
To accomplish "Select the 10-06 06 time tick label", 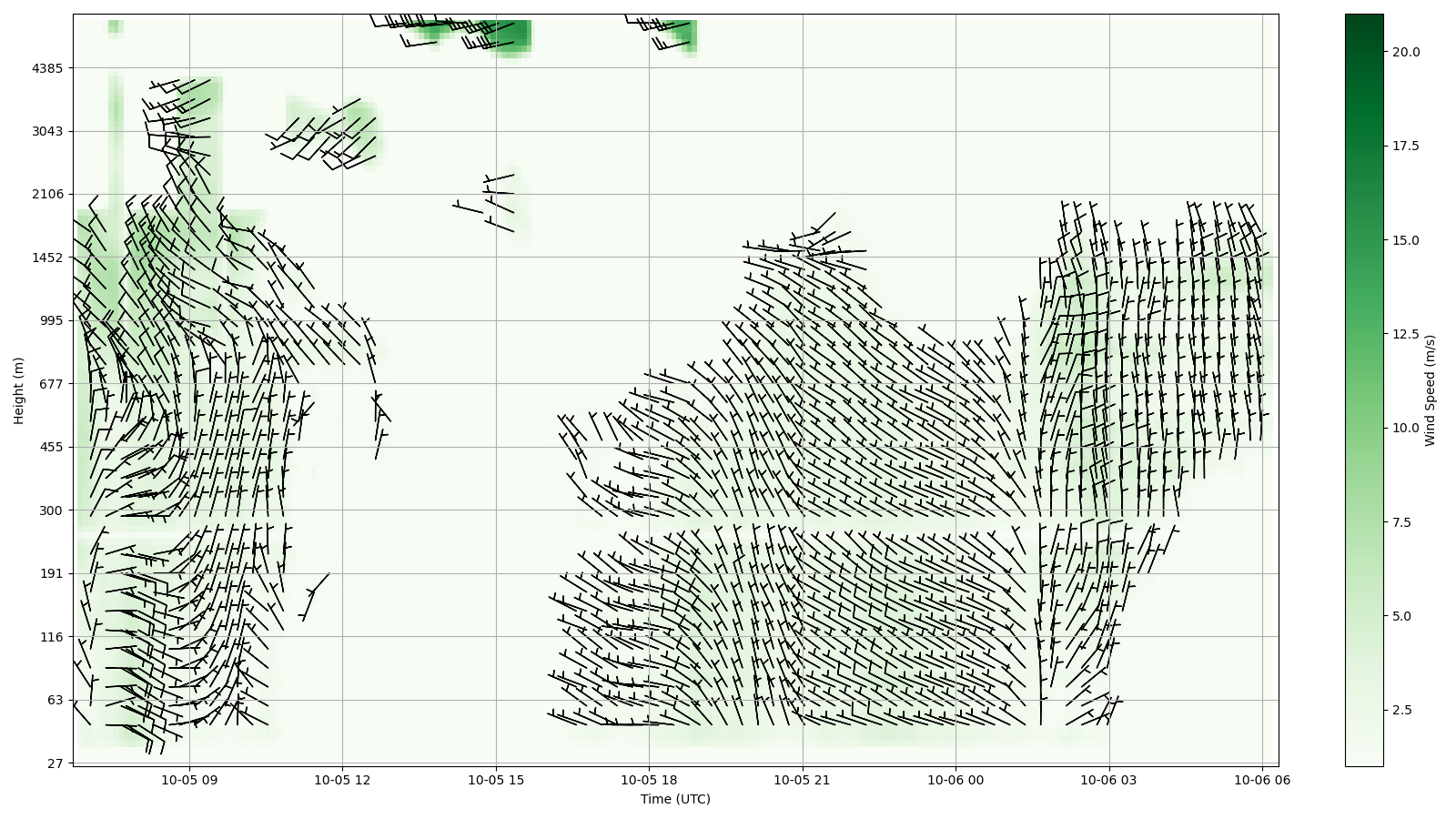I will tap(1261, 780).
